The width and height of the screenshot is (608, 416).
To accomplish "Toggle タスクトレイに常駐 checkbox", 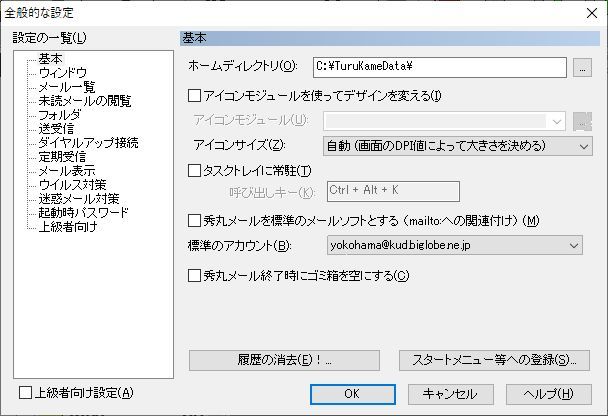I will (x=195, y=170).
